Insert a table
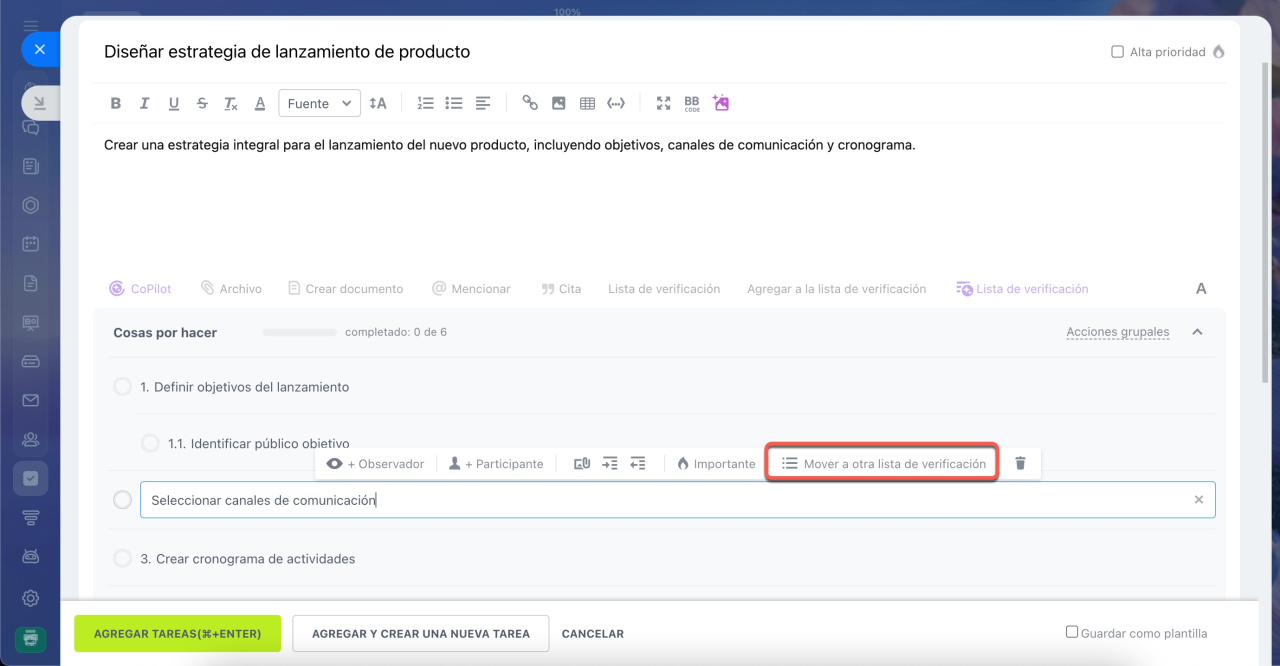 [x=587, y=103]
